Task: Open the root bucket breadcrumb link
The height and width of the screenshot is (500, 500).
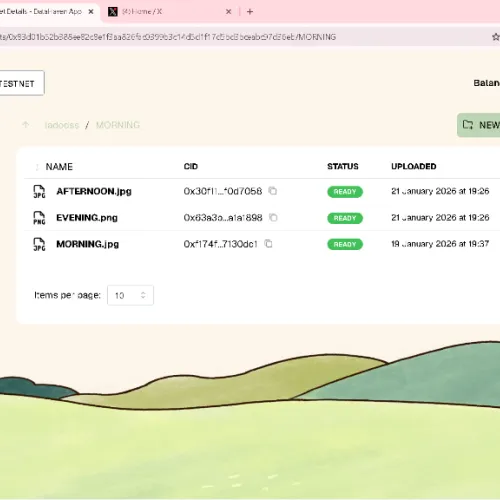Action: click(x=62, y=125)
